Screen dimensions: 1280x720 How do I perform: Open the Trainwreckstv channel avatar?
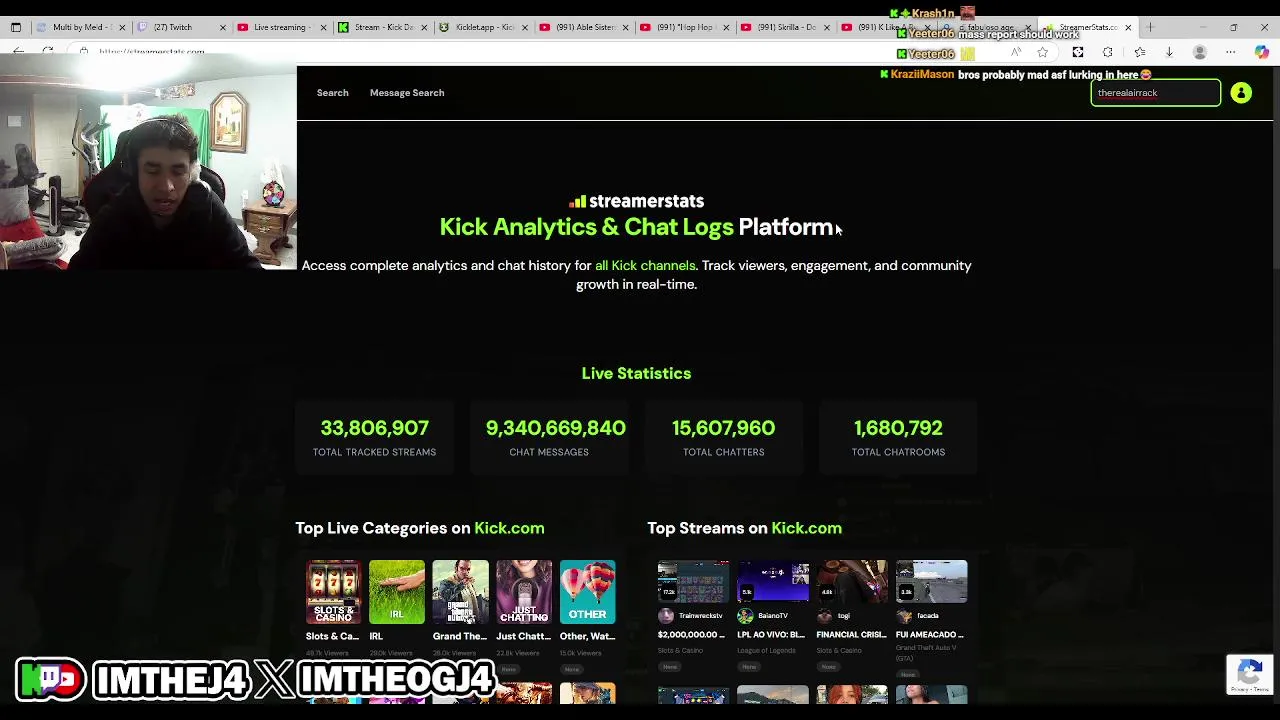tap(665, 616)
